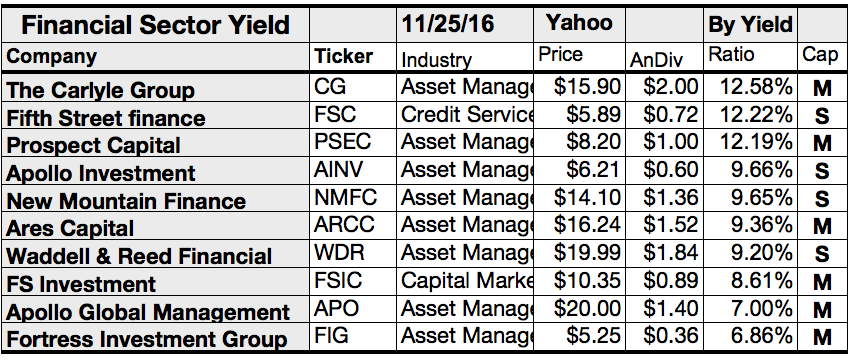Click The Carlyle Group company cell
Image resolution: width=854 pixels, height=360 pixels.
pyautogui.click(x=156, y=87)
